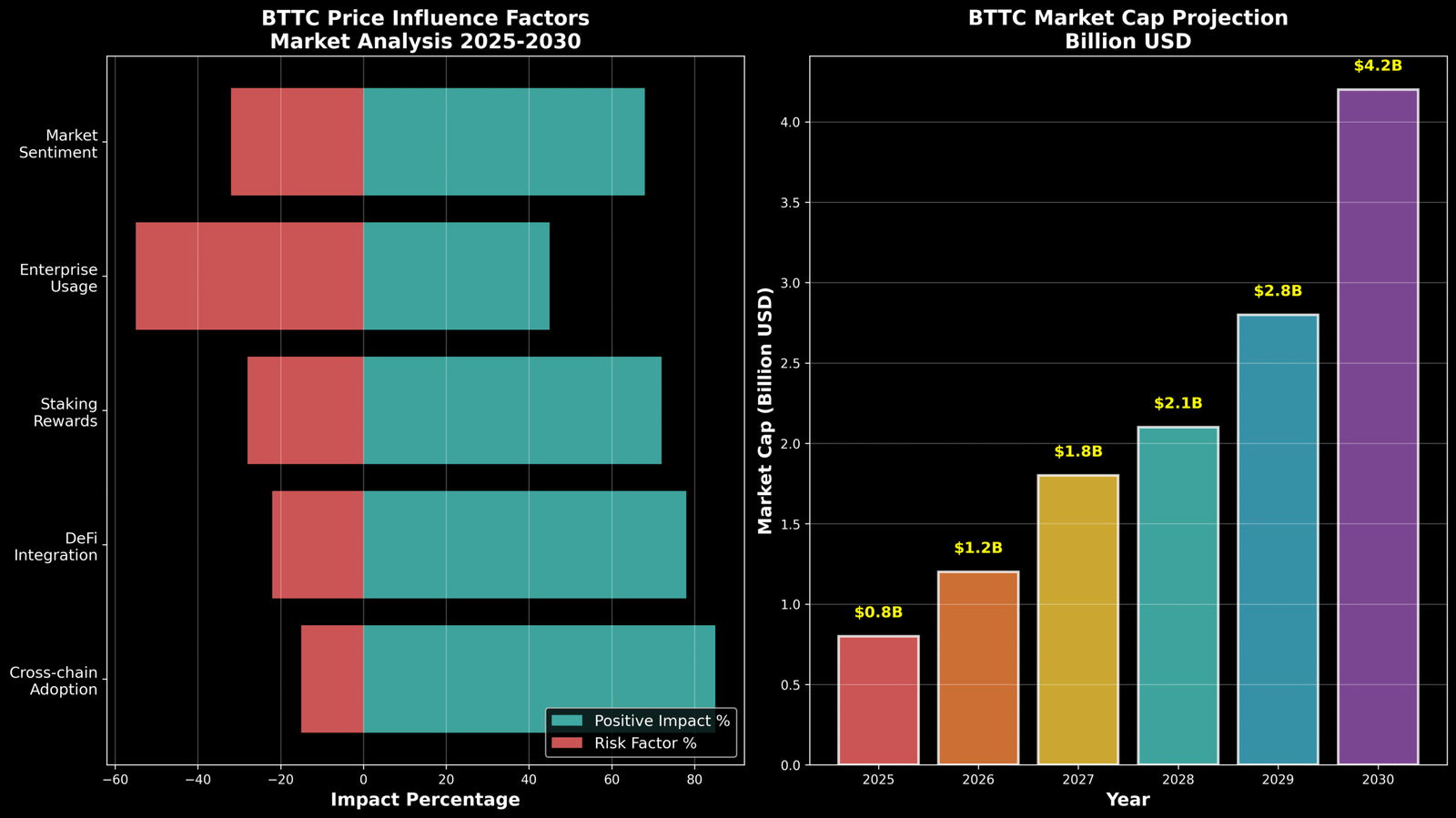1456x818 pixels.
Task: Click the teal Positive Impact legend swatch
Action: 567,721
